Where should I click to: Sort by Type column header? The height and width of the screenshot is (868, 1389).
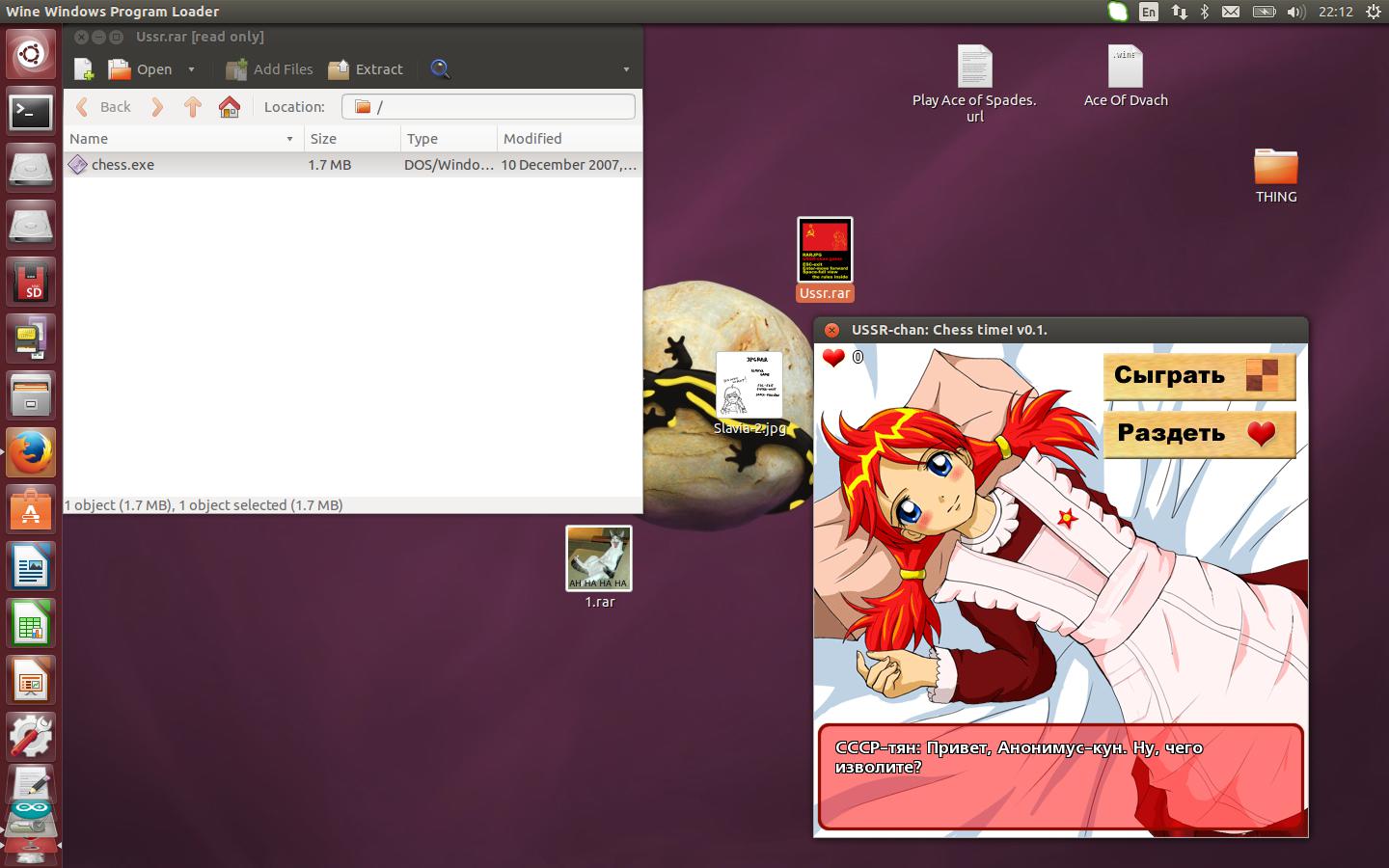tap(449, 139)
